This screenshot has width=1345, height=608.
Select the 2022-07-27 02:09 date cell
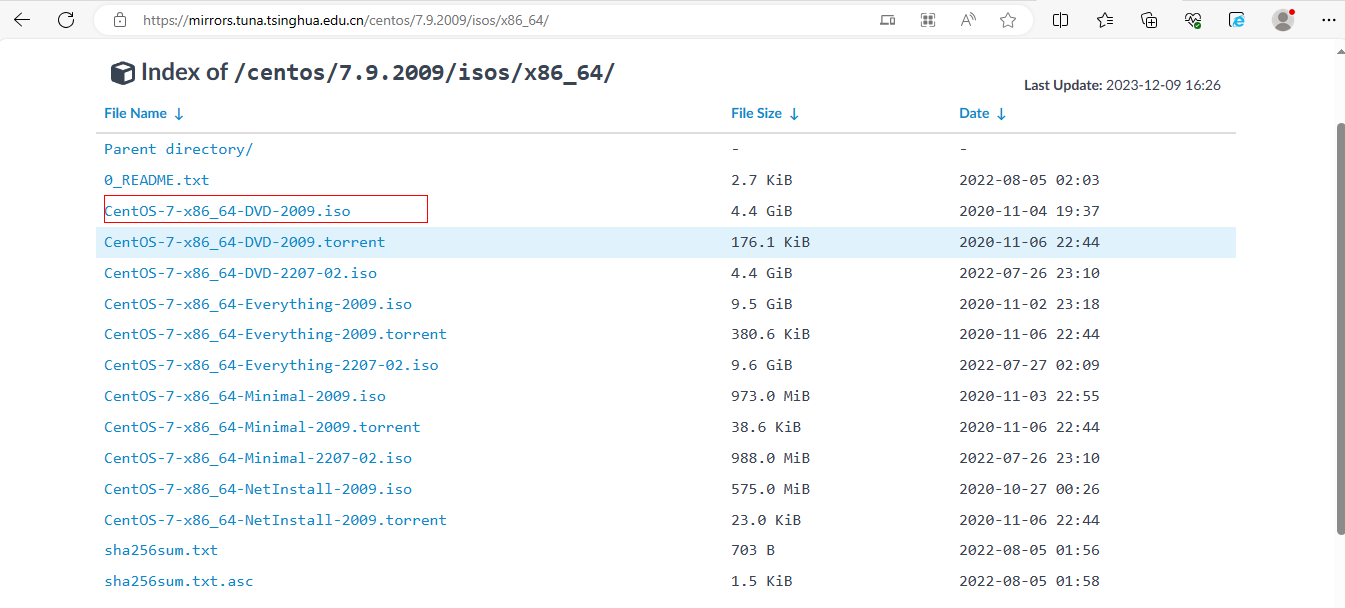(1029, 365)
